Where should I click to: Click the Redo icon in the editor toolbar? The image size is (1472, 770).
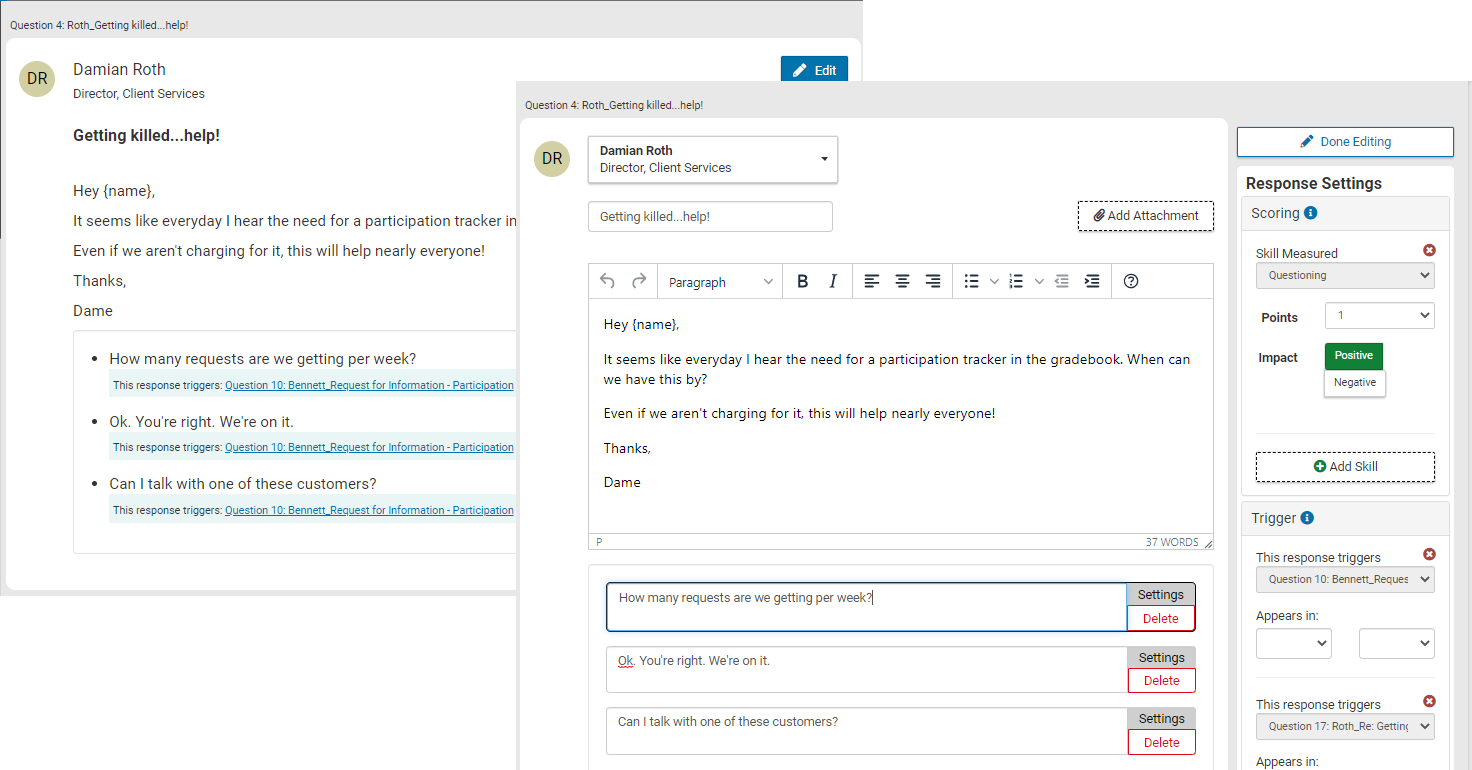[638, 281]
